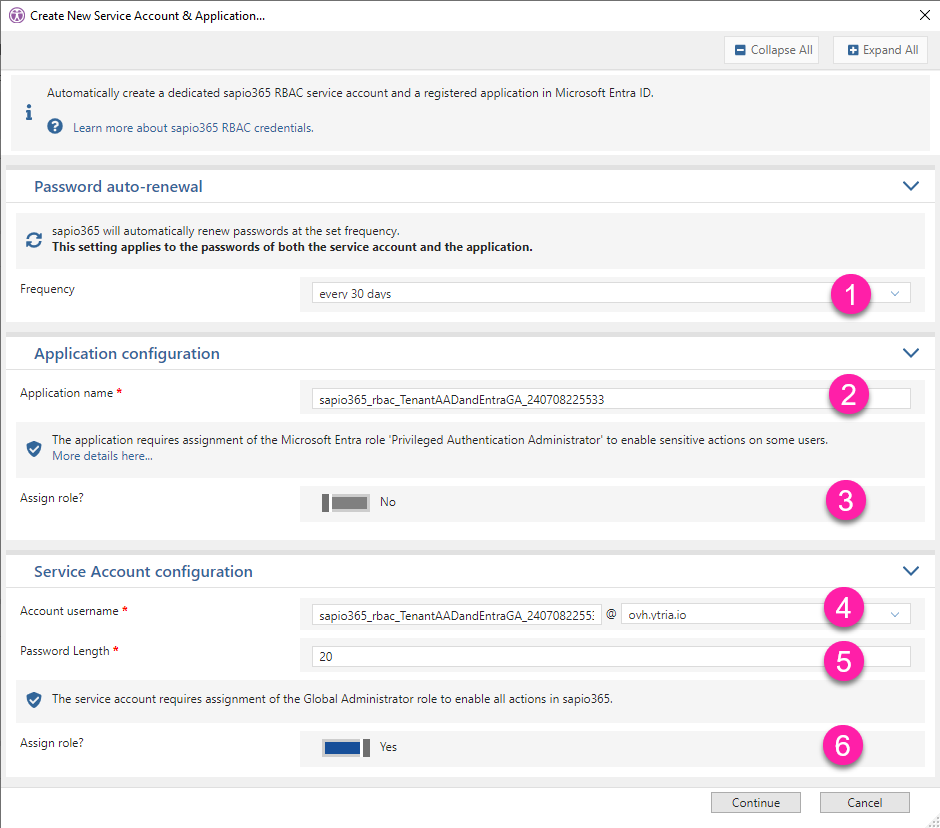Select the Password Length input field
Viewport: 940px width, 828px height.
[x=600, y=656]
